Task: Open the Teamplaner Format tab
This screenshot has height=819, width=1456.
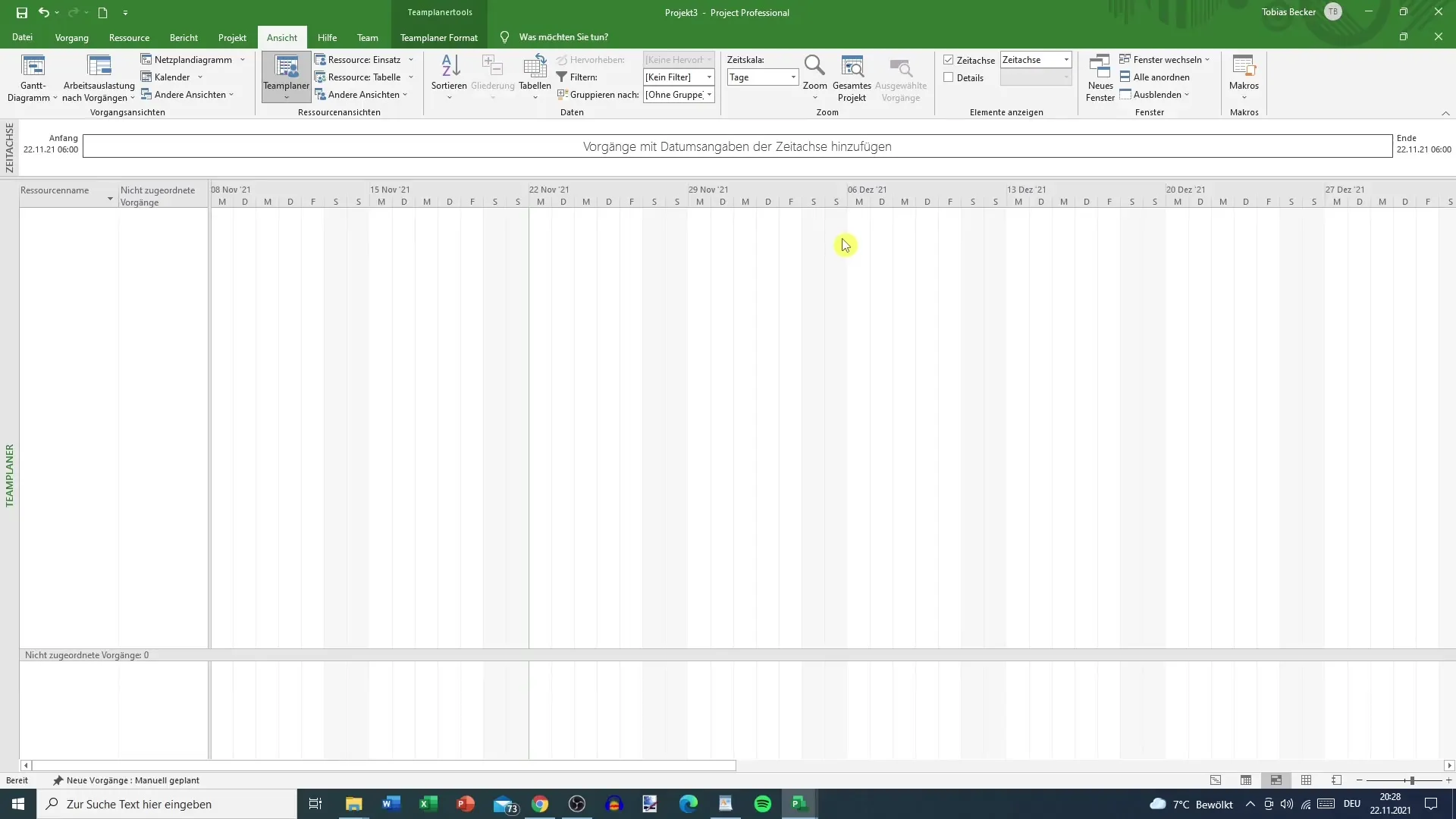Action: 438,37
